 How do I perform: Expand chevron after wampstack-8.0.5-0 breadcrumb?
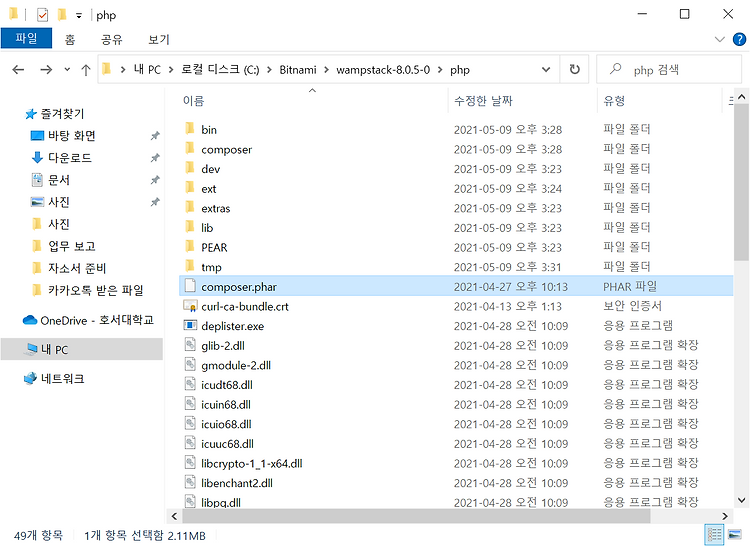[x=440, y=70]
